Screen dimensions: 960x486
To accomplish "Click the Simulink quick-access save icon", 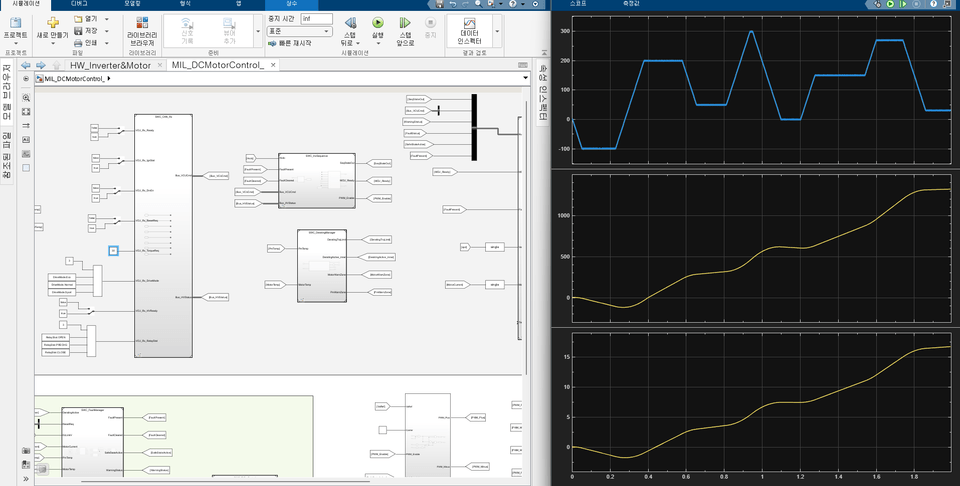I will [x=439, y=4].
